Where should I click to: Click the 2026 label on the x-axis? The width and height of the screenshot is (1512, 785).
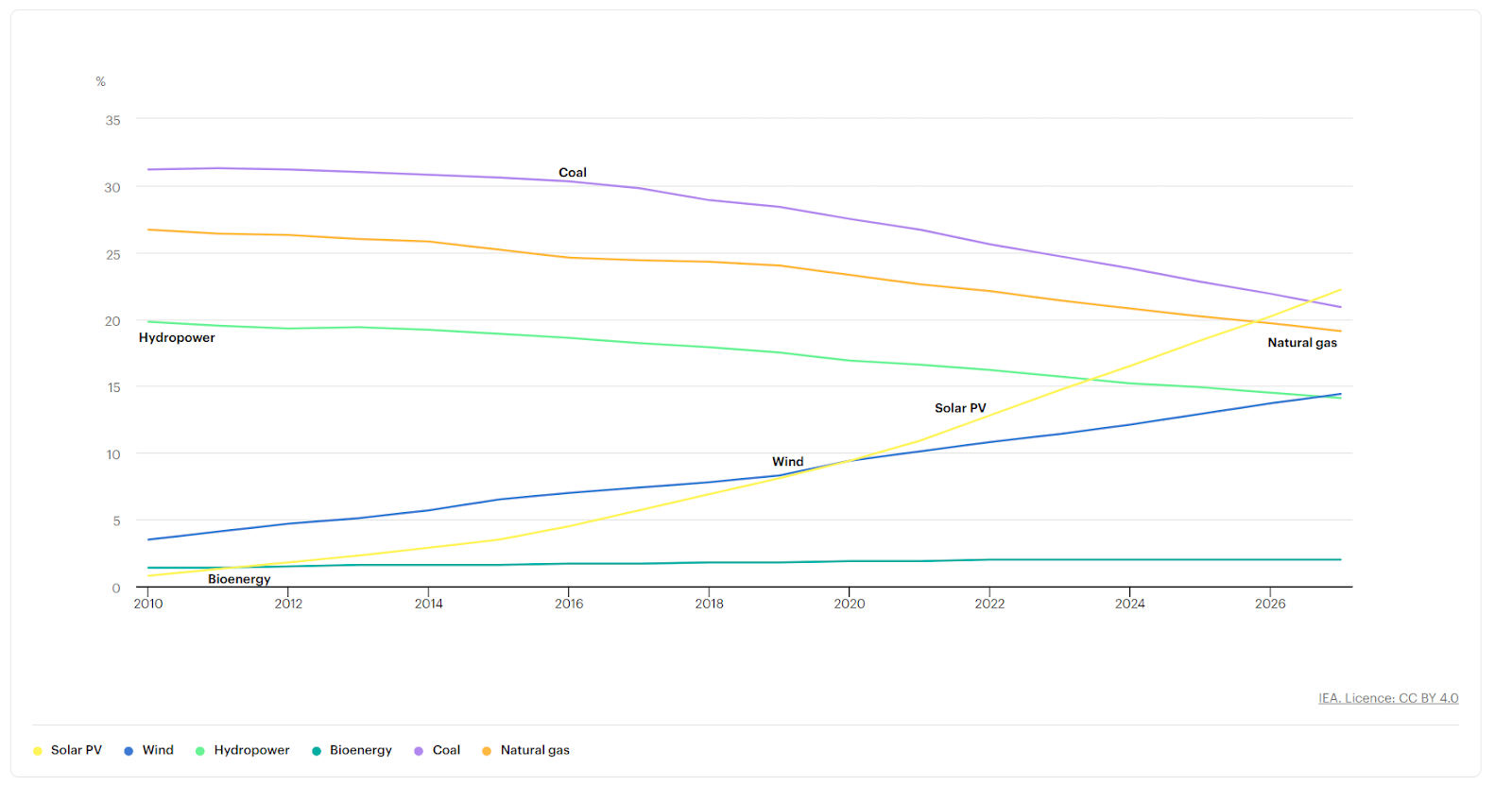tap(1270, 604)
